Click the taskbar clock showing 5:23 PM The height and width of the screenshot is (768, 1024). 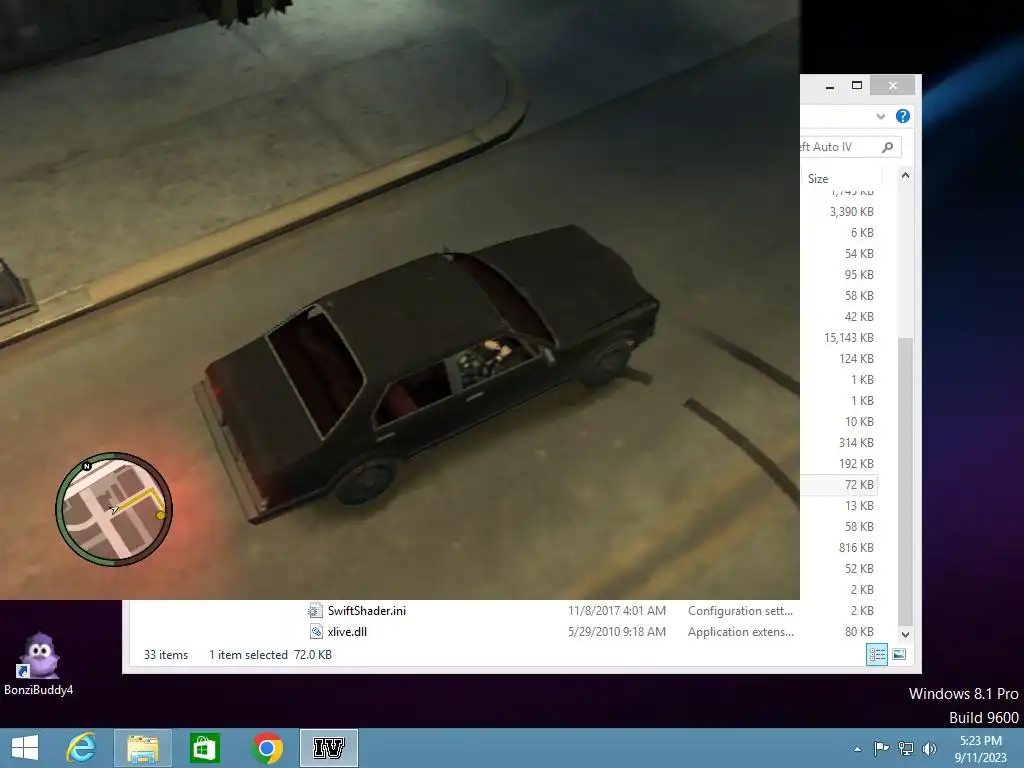coord(980,748)
